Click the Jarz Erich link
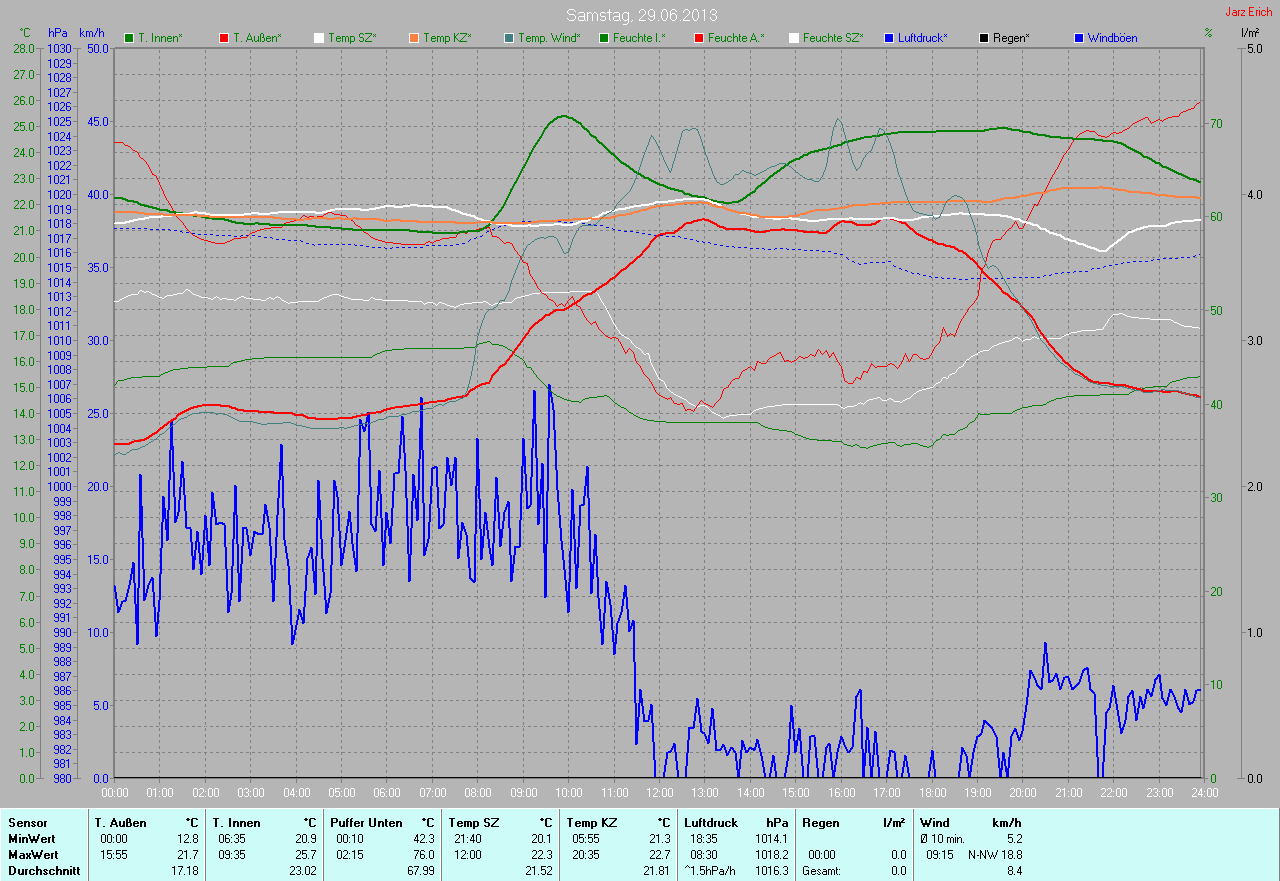Image resolution: width=1280 pixels, height=881 pixels. pos(1248,12)
